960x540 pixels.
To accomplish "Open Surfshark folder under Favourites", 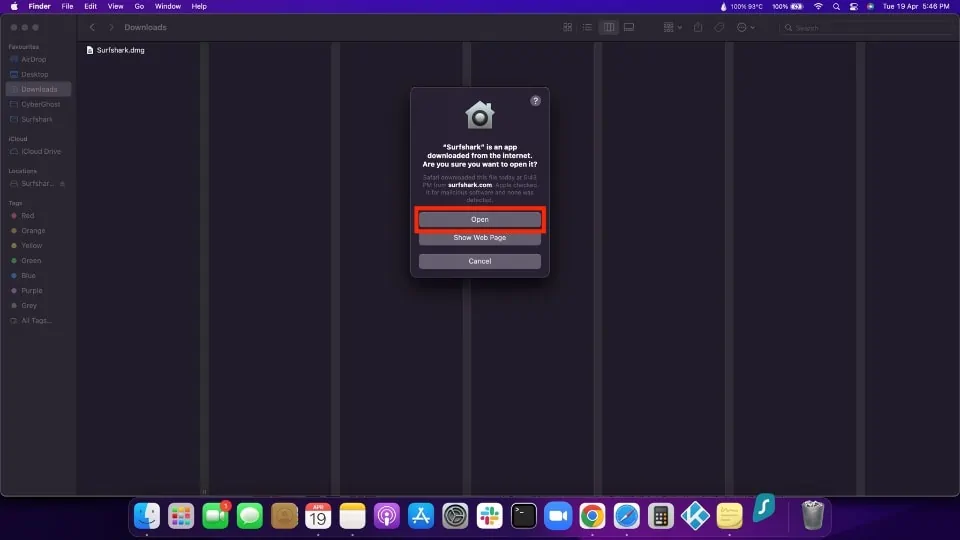I will [37, 119].
